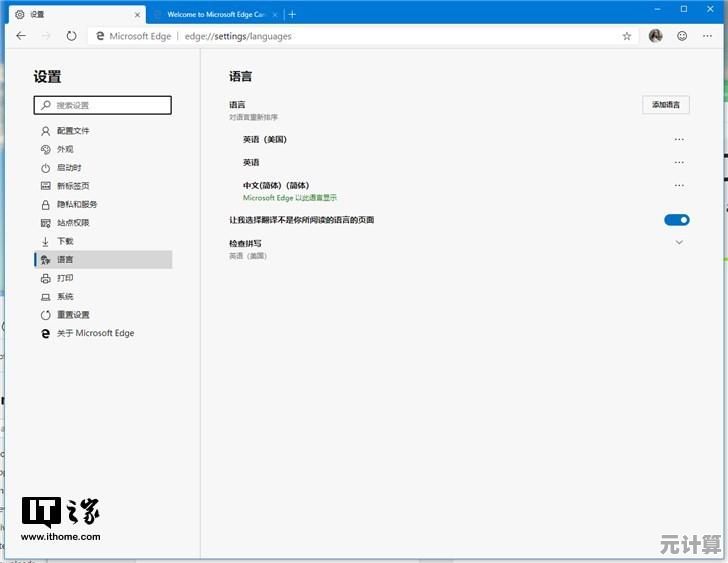728x563 pixels.
Task: Close the Welcome to Microsoft Edge tab
Action: pos(275,15)
